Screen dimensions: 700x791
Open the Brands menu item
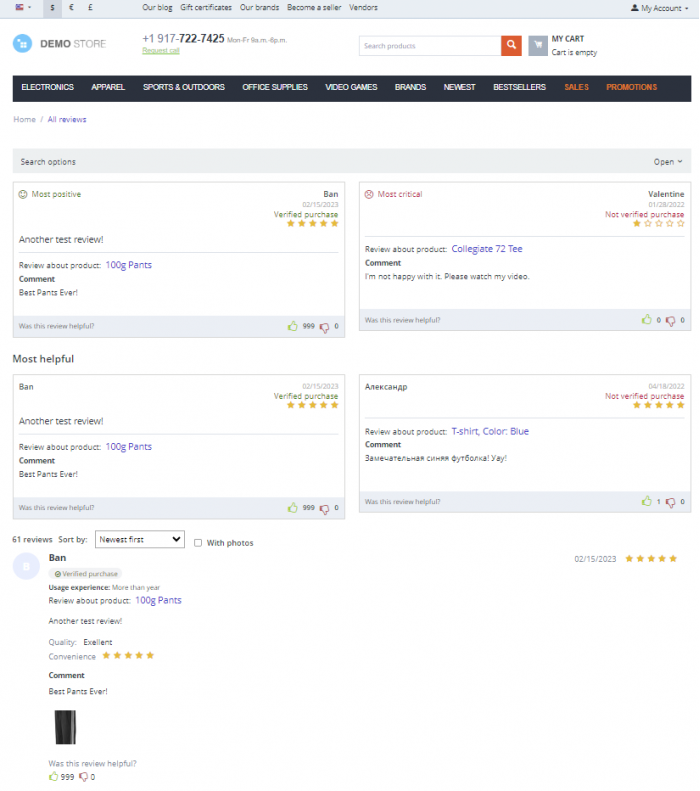pos(411,87)
